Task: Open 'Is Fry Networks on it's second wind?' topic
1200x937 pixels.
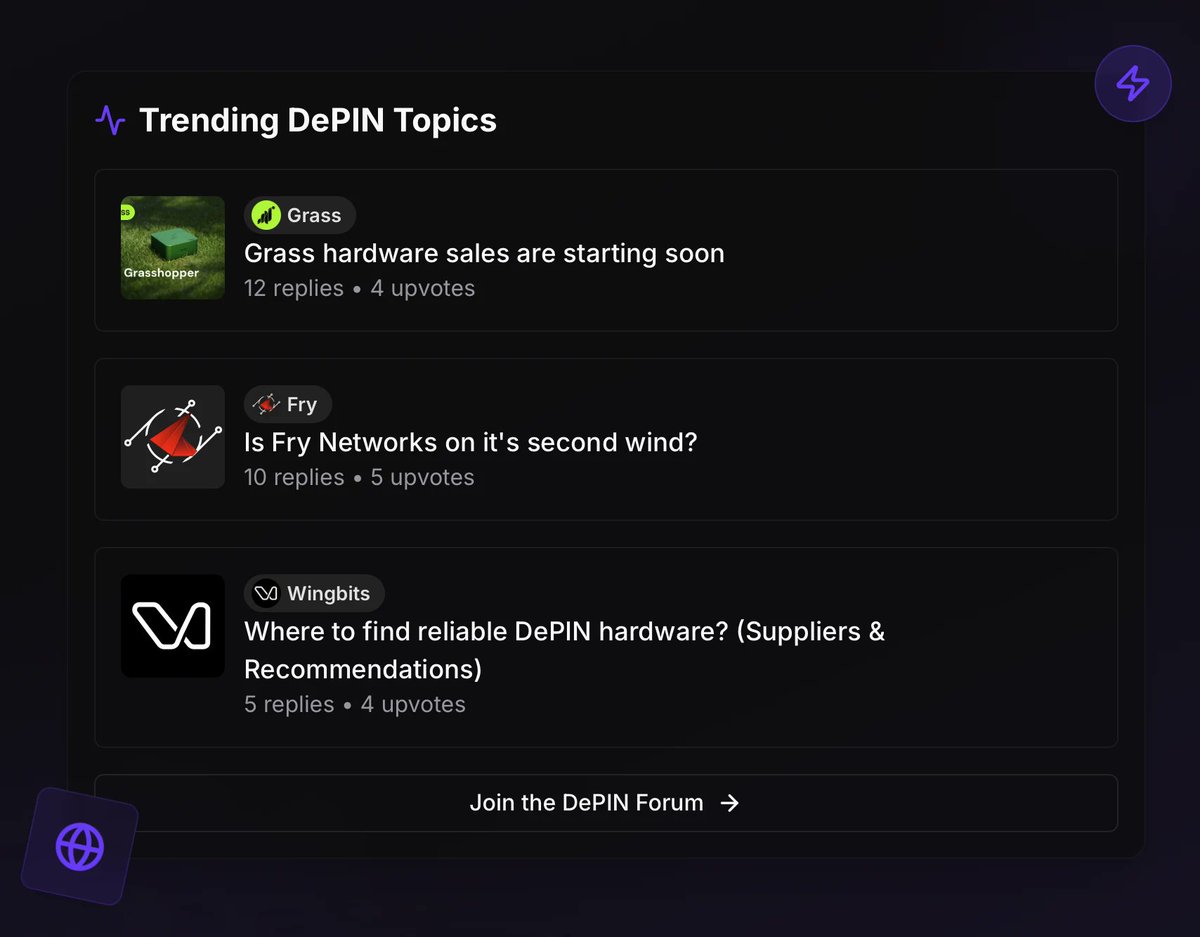Action: pyautogui.click(x=471, y=442)
